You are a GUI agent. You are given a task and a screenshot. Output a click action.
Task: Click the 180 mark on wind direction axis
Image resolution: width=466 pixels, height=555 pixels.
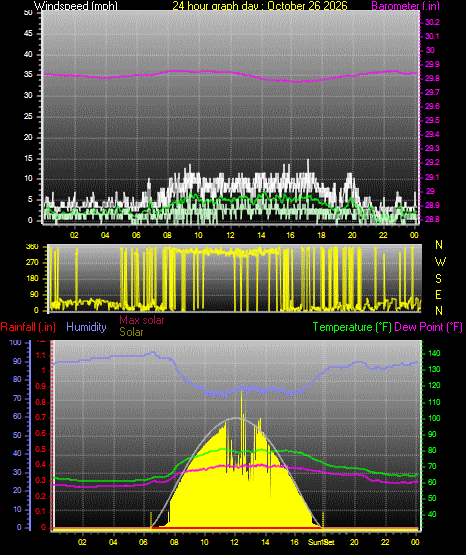(x=32, y=279)
